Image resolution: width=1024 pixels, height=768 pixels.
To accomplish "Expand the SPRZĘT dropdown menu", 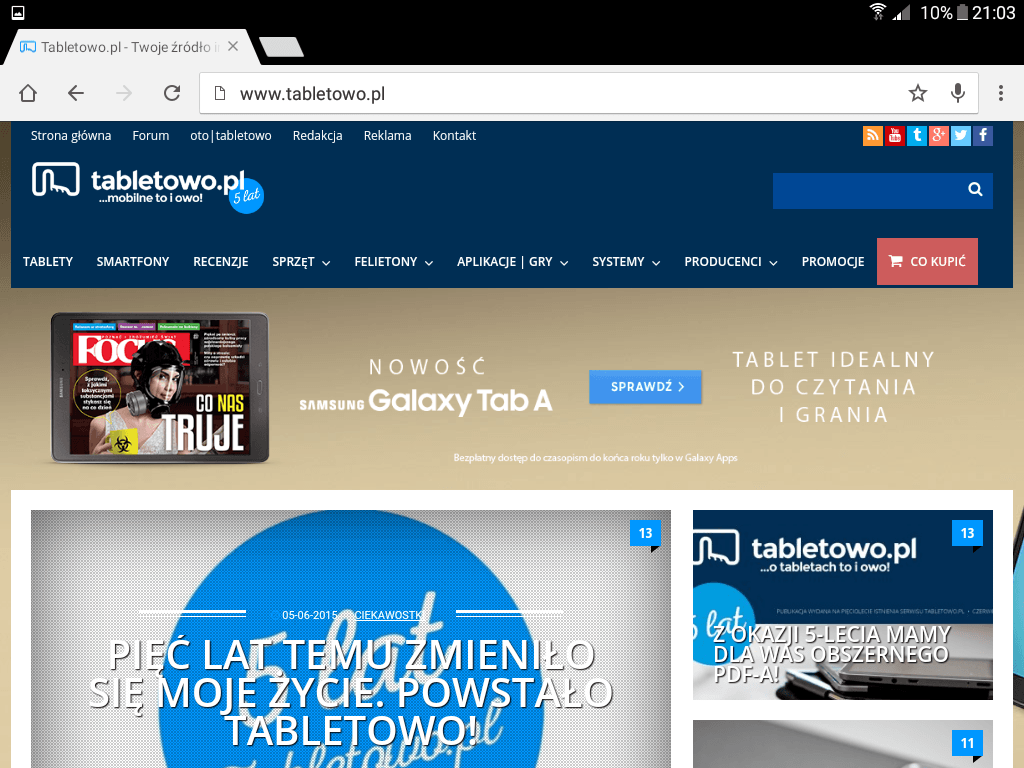I will click(x=301, y=262).
